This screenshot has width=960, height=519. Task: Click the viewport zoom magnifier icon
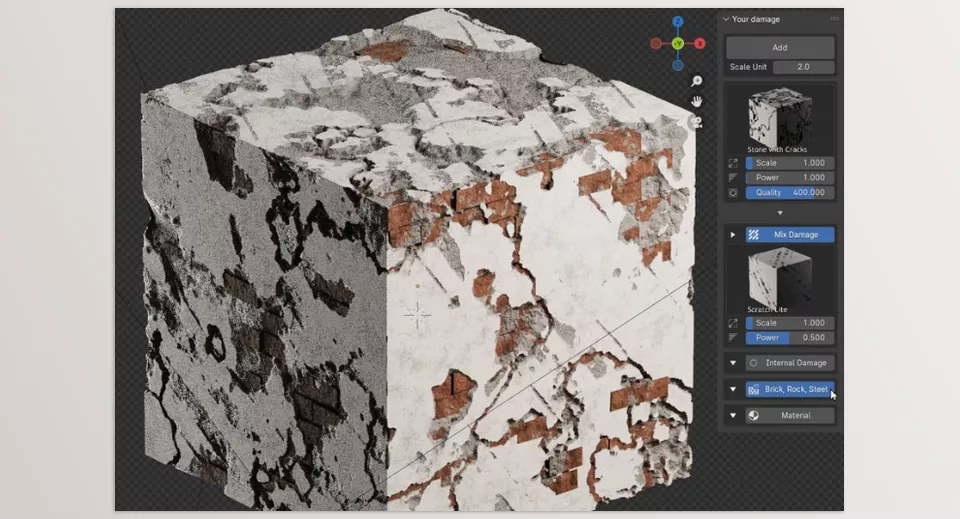(x=696, y=81)
